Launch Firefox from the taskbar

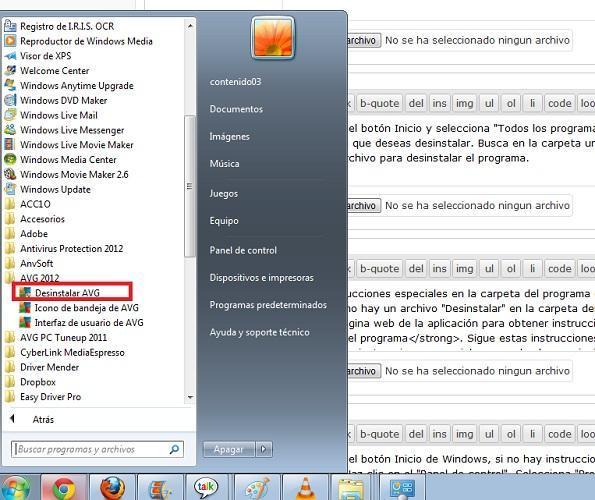tap(112, 487)
